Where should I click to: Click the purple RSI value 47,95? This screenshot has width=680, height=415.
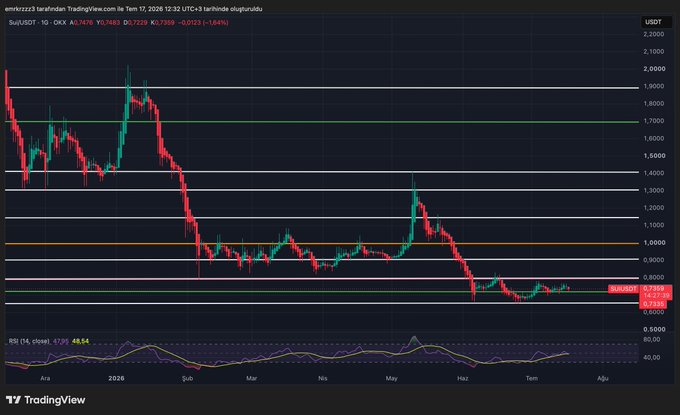point(61,341)
